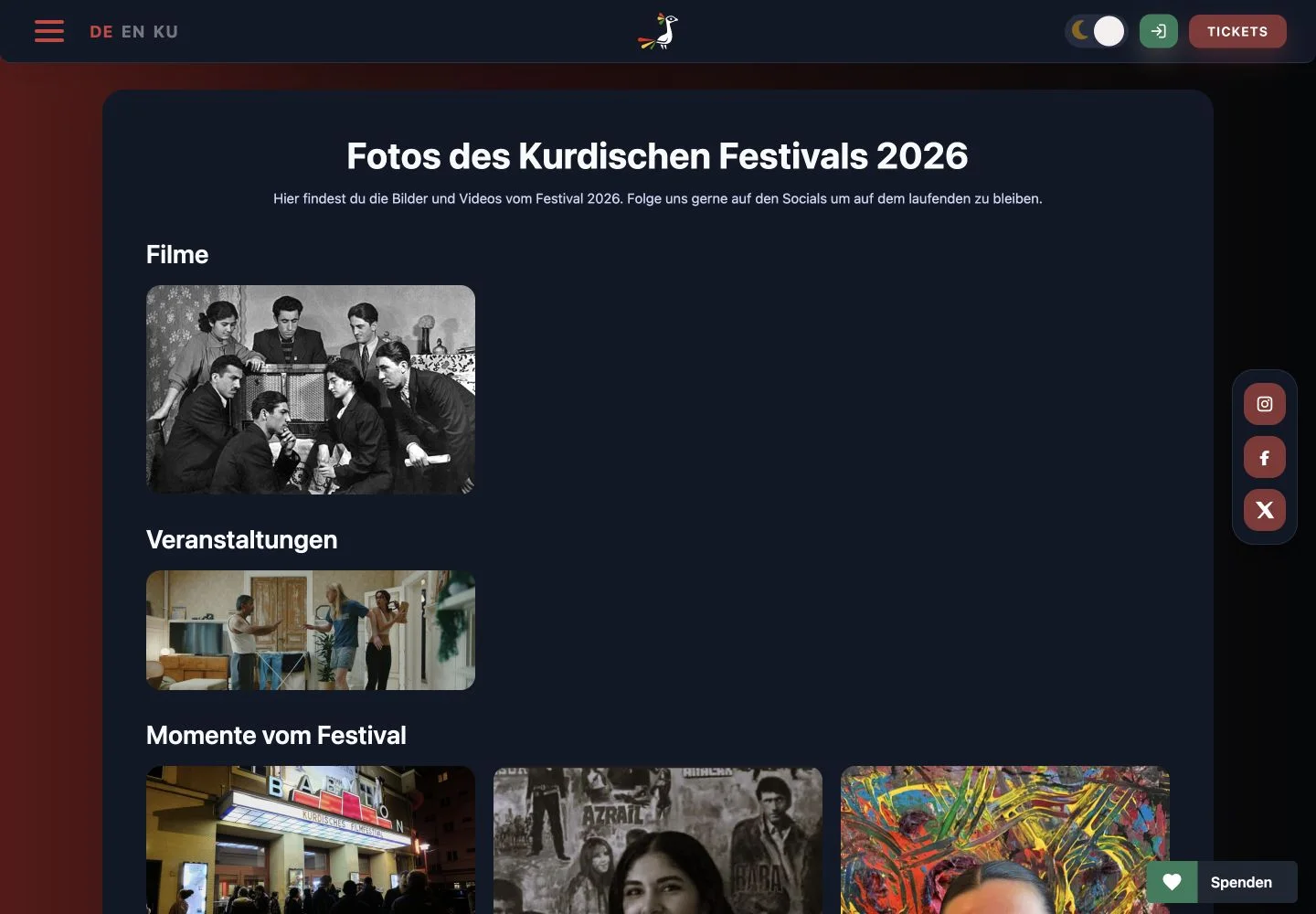Click the green login icon button

pyautogui.click(x=1159, y=31)
